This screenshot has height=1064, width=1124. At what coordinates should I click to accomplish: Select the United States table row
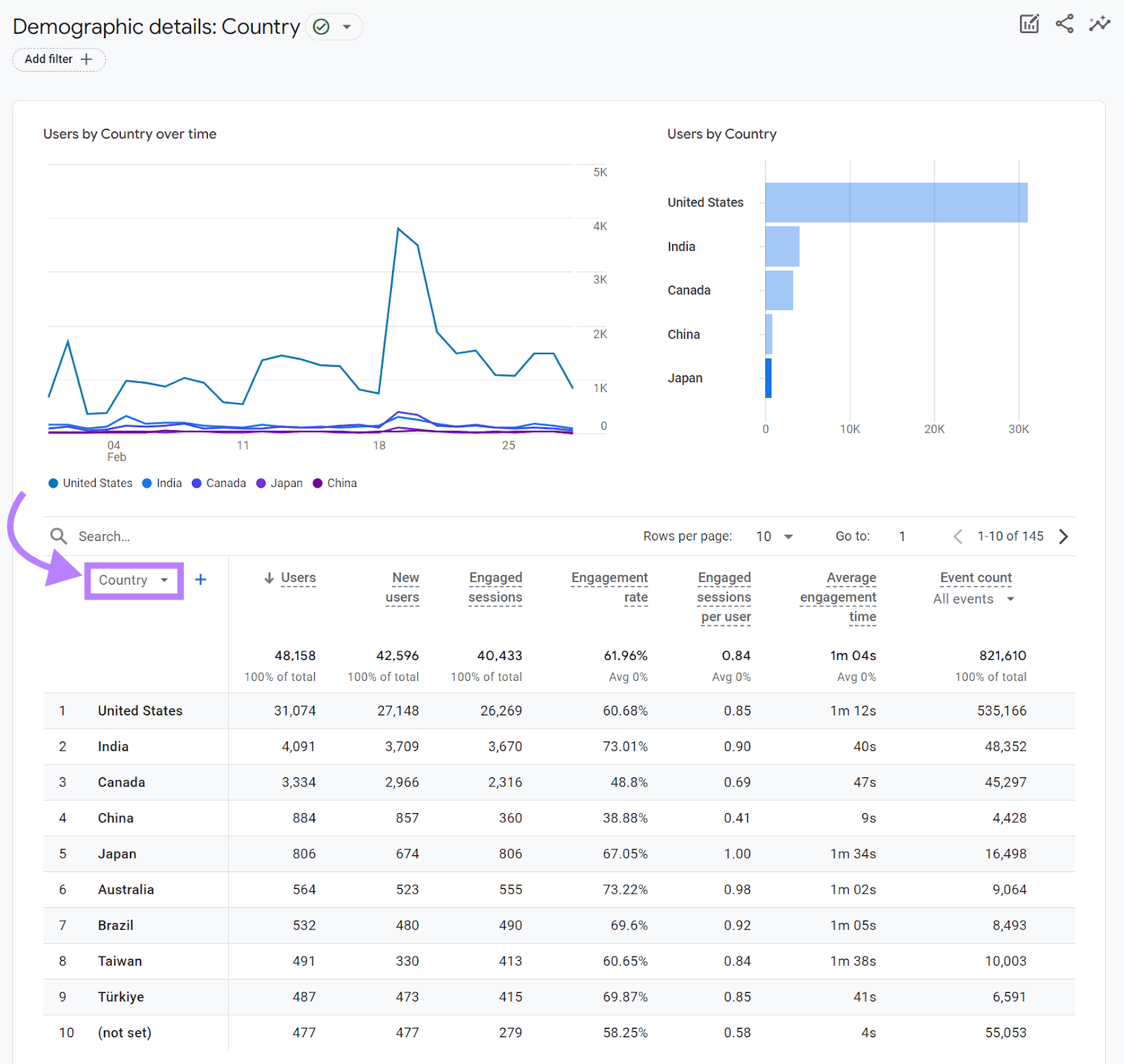559,711
